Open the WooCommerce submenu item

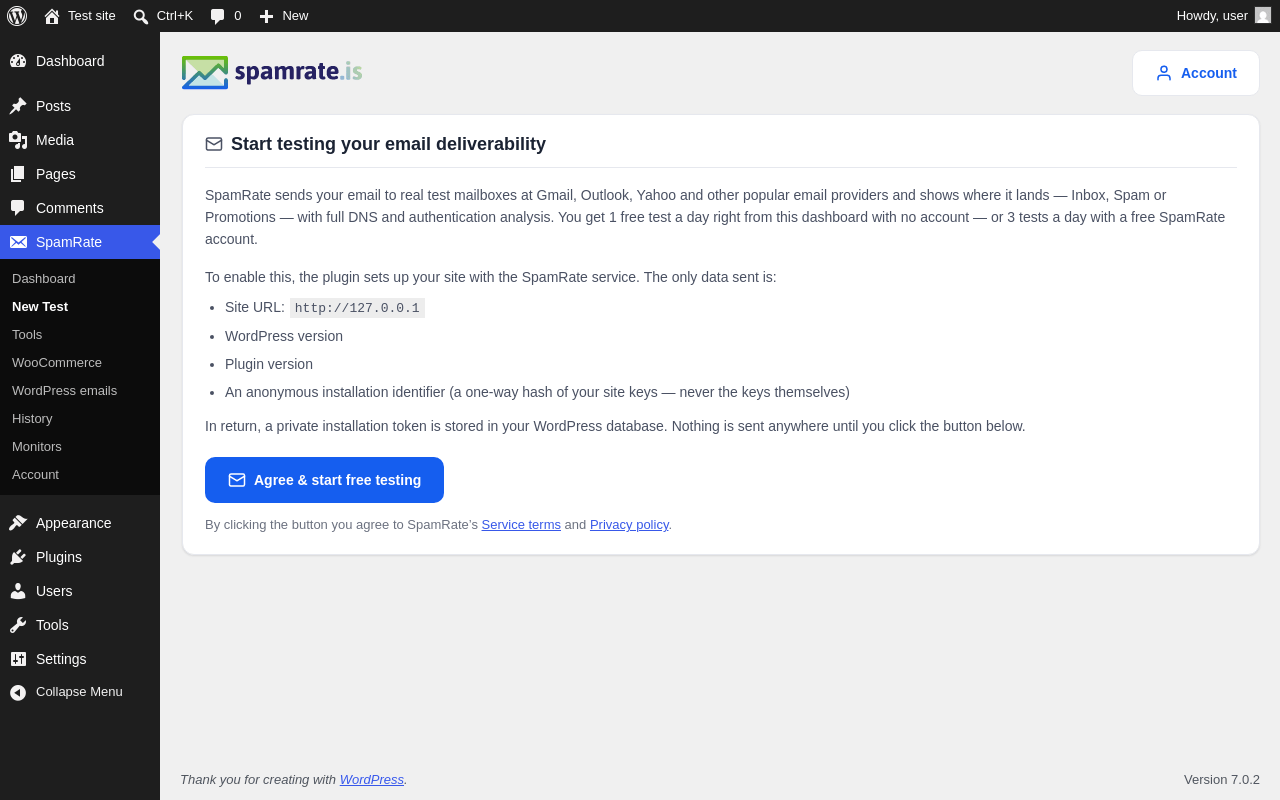click(x=57, y=362)
